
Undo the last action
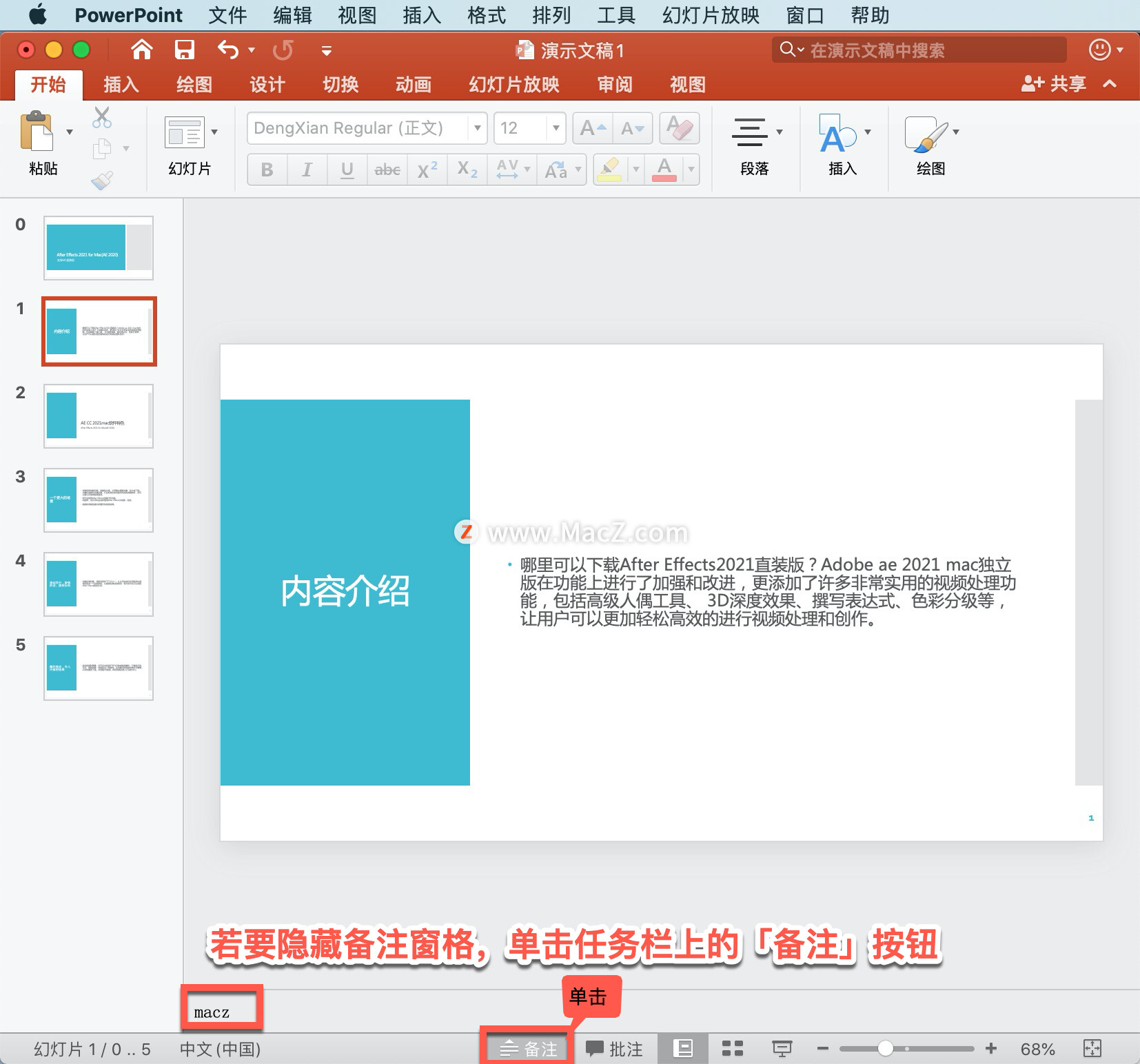[x=228, y=50]
